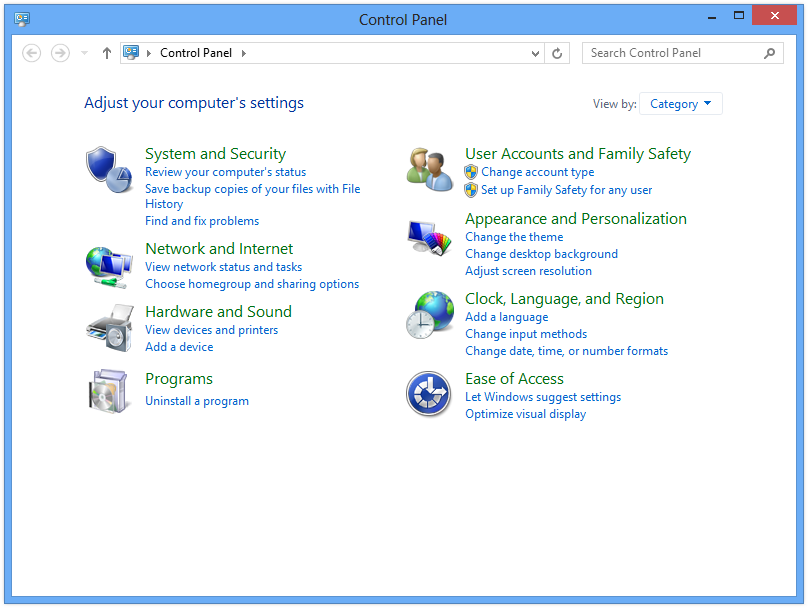Go up one level with arrow
808x608 pixels.
pyautogui.click(x=107, y=53)
